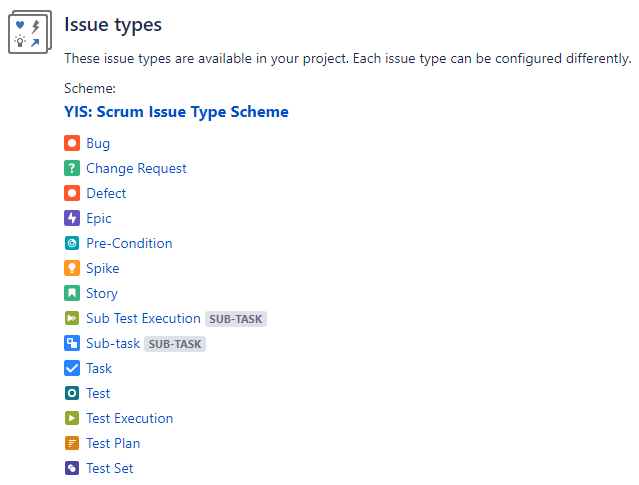This screenshot has width=639, height=485.
Task: Open the Change Request issue type link
Action: pos(136,168)
